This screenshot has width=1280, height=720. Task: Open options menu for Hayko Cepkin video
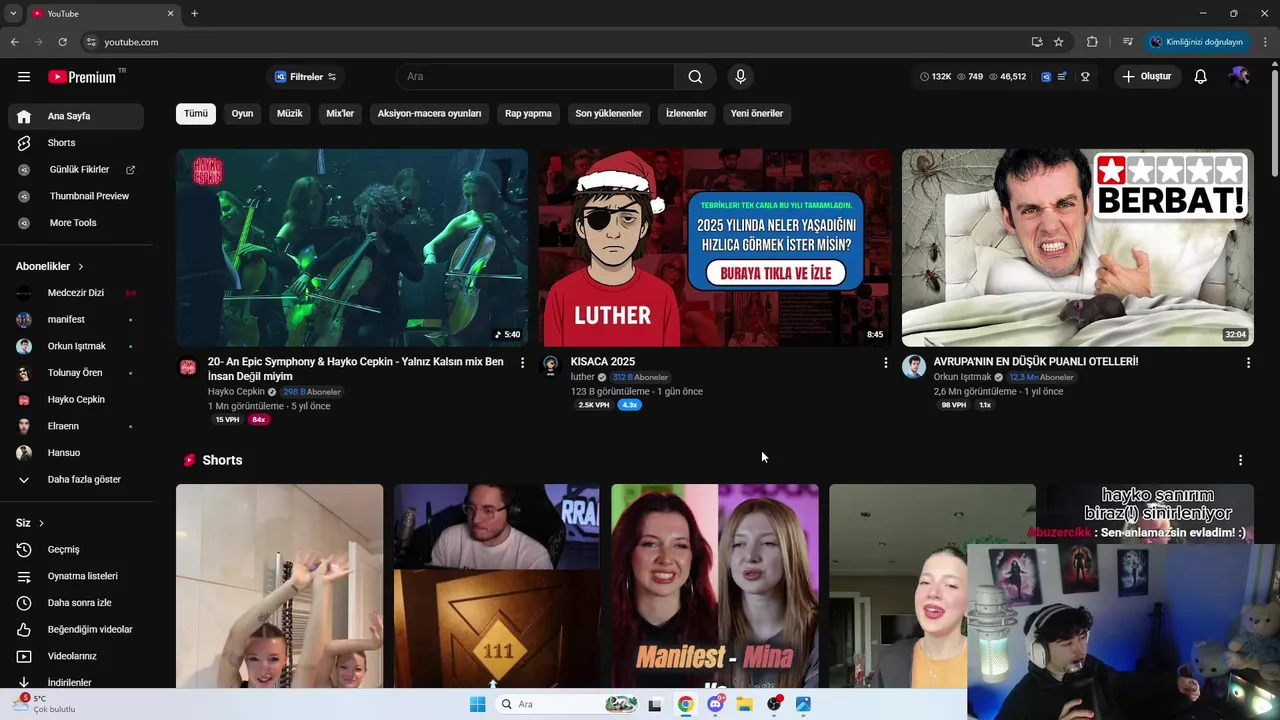[522, 363]
